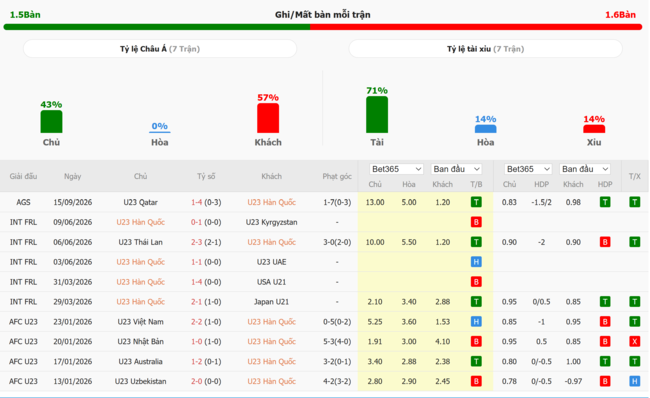This screenshot has height=398, width=650.
Task: Click HDP red B badge in 23/01/2026 row
Action: click(605, 322)
